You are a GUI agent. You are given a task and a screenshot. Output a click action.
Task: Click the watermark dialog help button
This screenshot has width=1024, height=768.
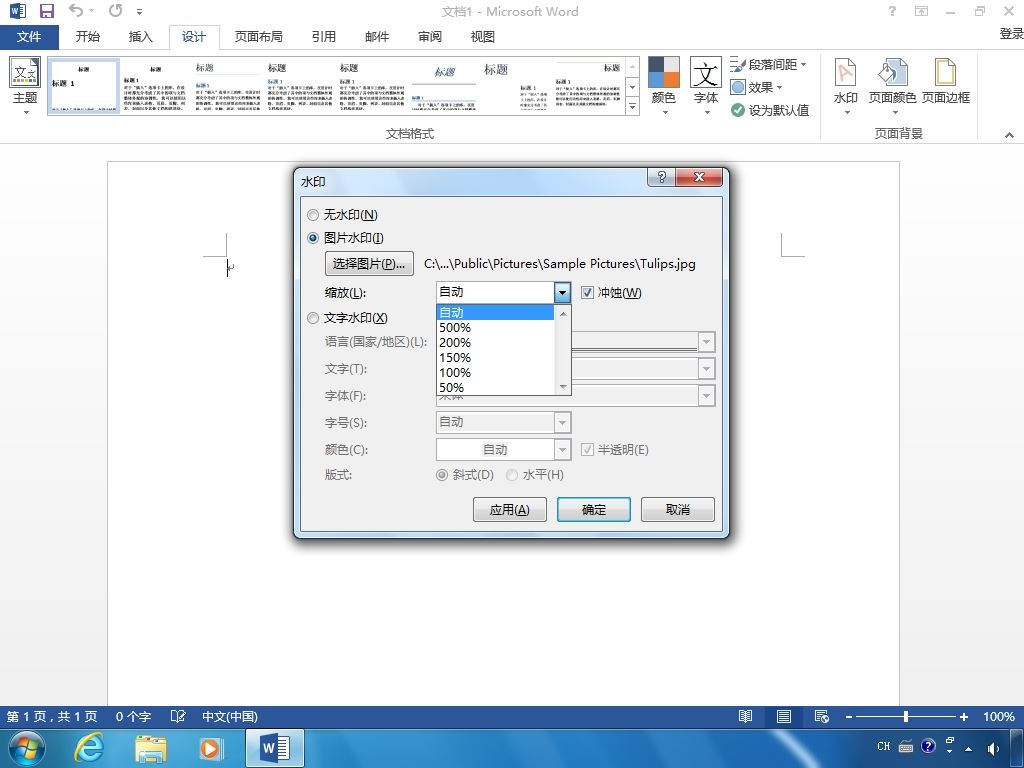click(661, 177)
